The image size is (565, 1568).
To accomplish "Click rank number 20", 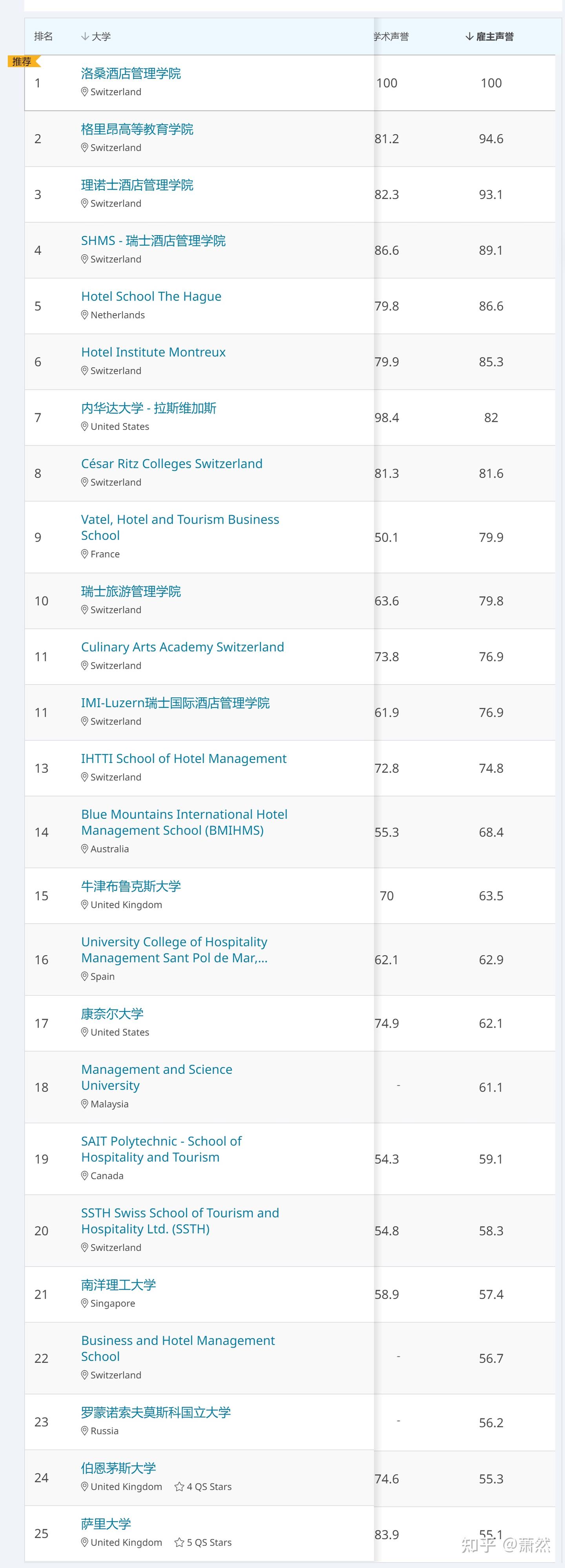I will [x=41, y=1231].
